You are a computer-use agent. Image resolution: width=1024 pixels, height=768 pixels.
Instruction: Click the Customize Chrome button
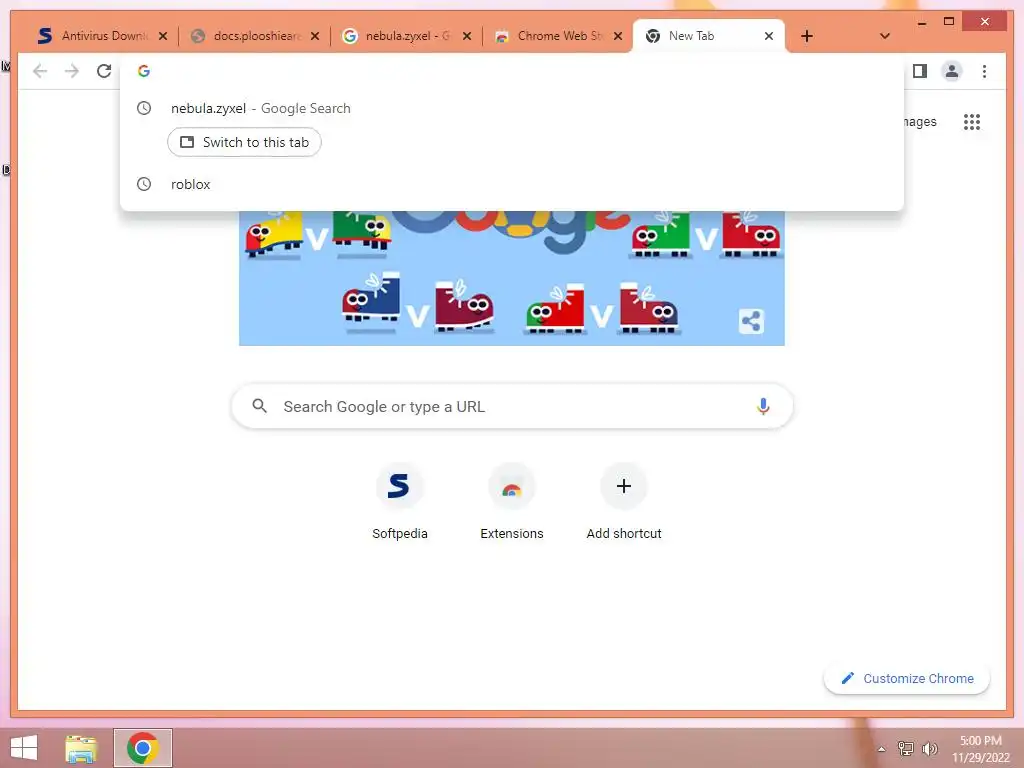pos(907,679)
